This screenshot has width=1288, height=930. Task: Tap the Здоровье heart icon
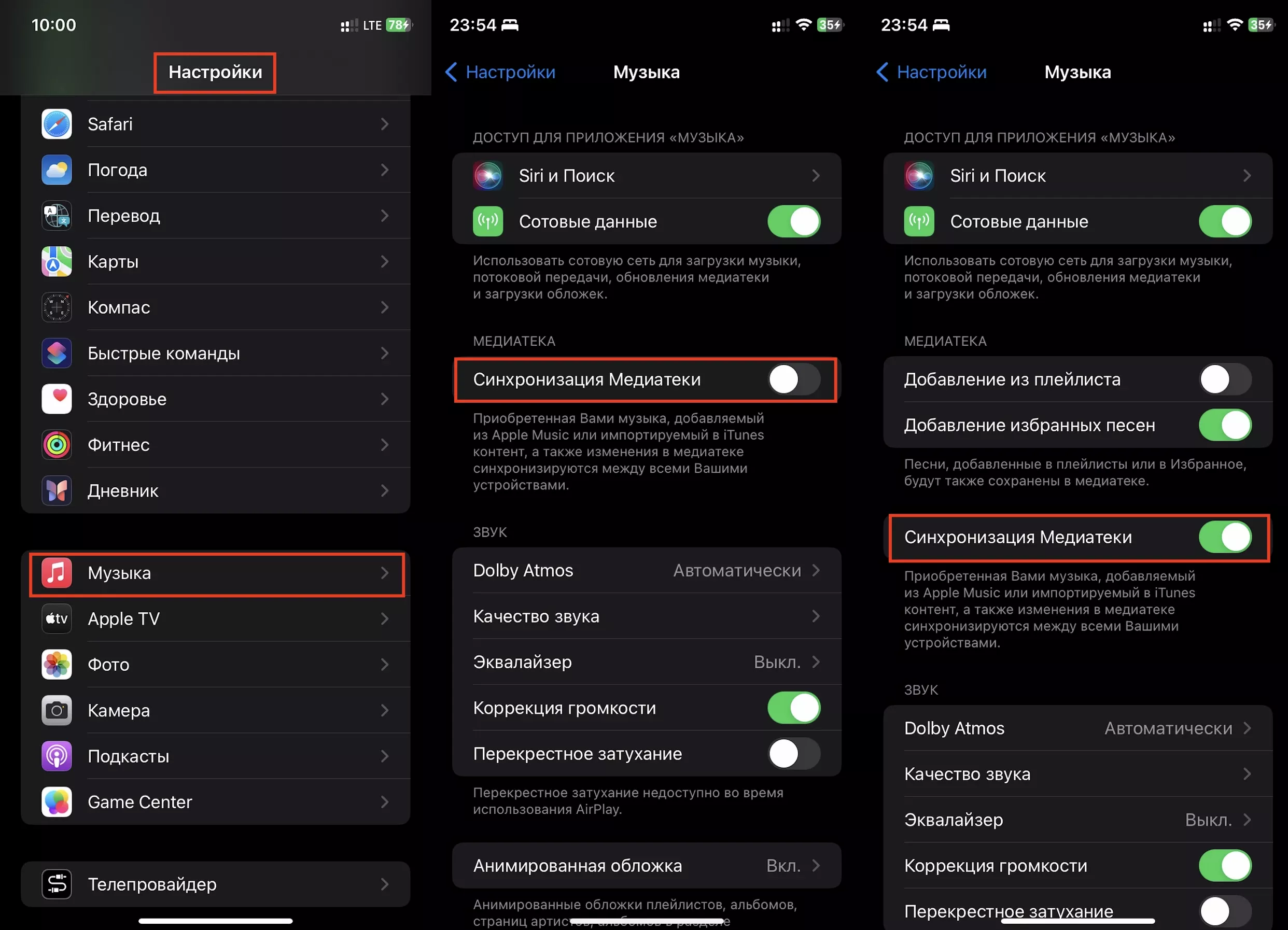click(x=56, y=399)
